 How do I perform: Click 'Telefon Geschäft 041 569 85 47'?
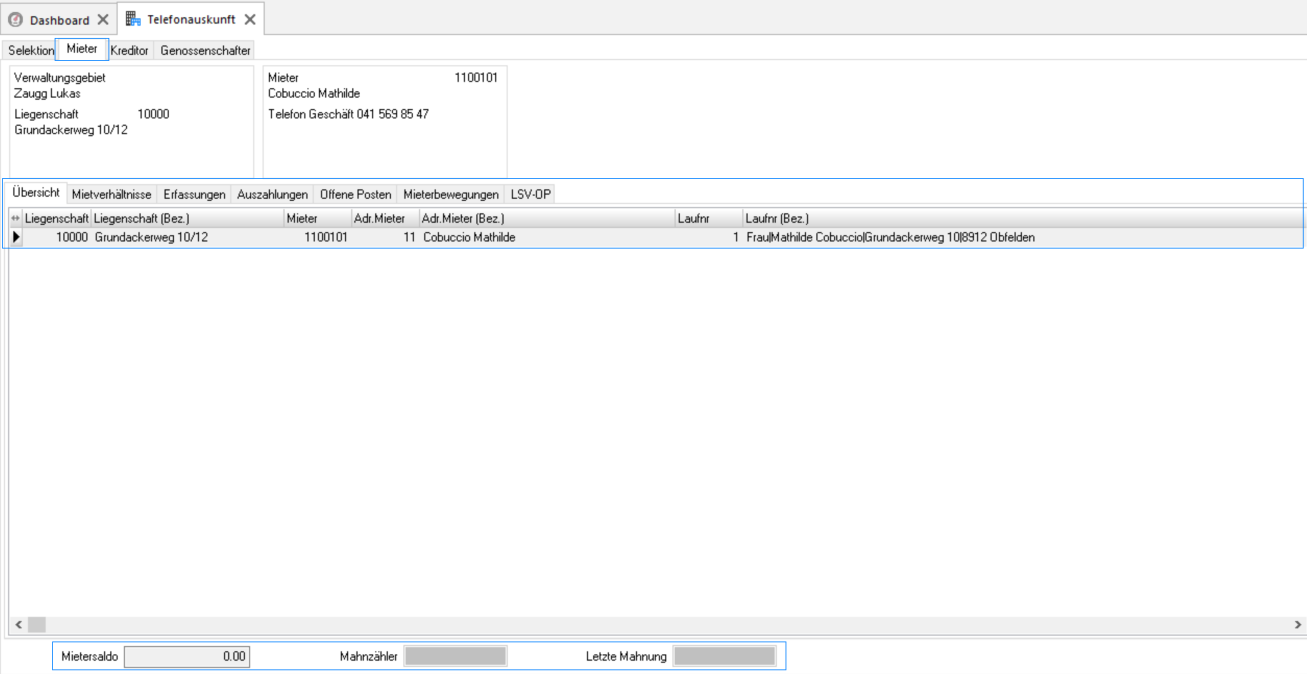pos(348,114)
